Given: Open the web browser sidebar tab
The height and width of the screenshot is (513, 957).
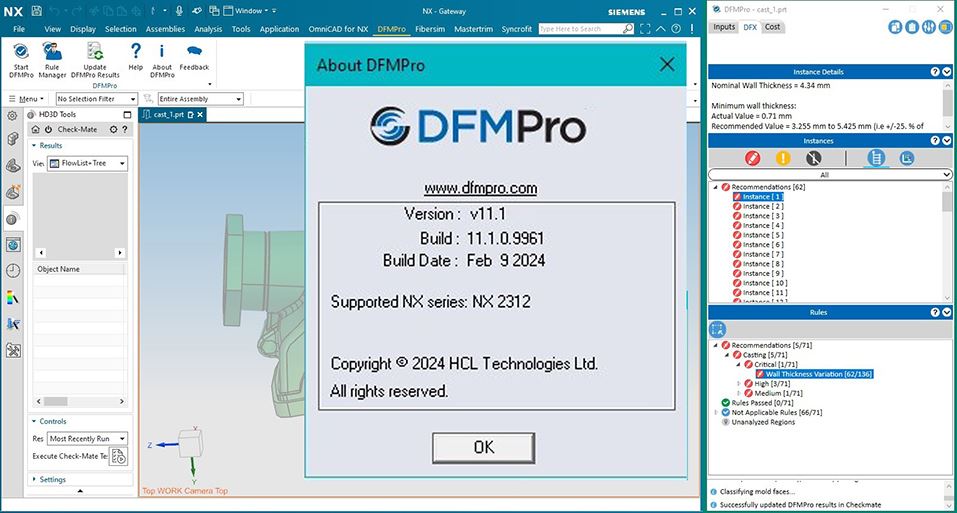Looking at the screenshot, I should click(13, 245).
